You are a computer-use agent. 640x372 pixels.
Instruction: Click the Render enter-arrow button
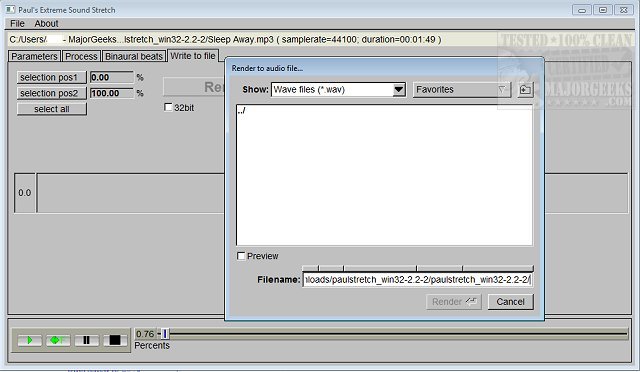454,302
